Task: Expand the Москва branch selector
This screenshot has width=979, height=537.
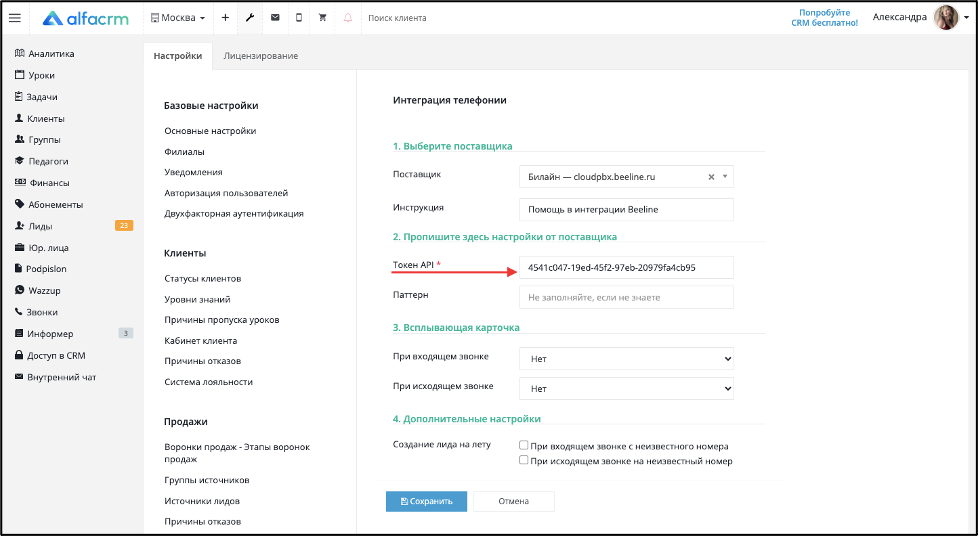Action: tap(178, 18)
